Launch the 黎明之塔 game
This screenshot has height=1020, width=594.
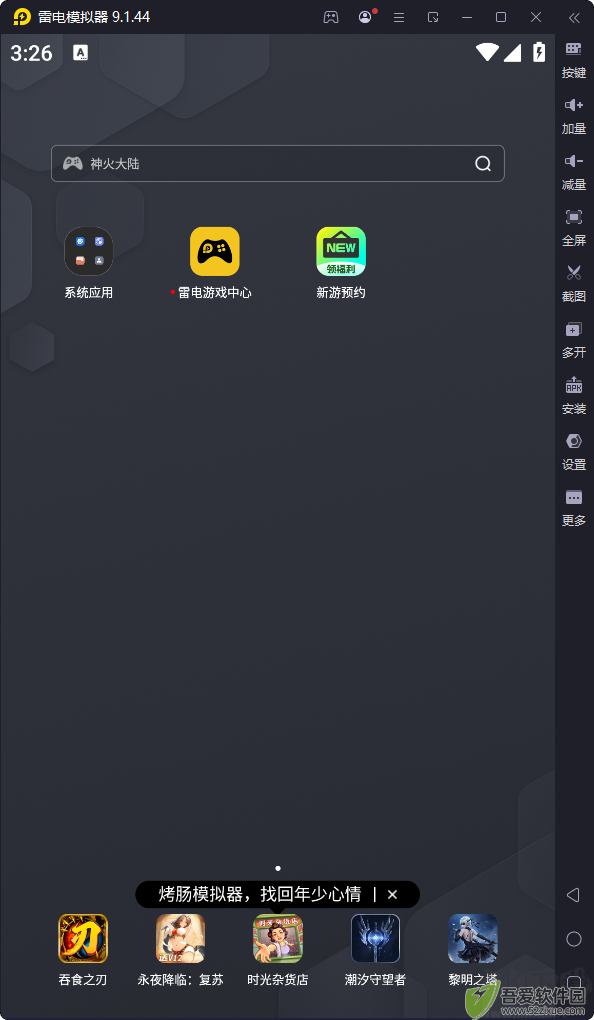tap(473, 950)
